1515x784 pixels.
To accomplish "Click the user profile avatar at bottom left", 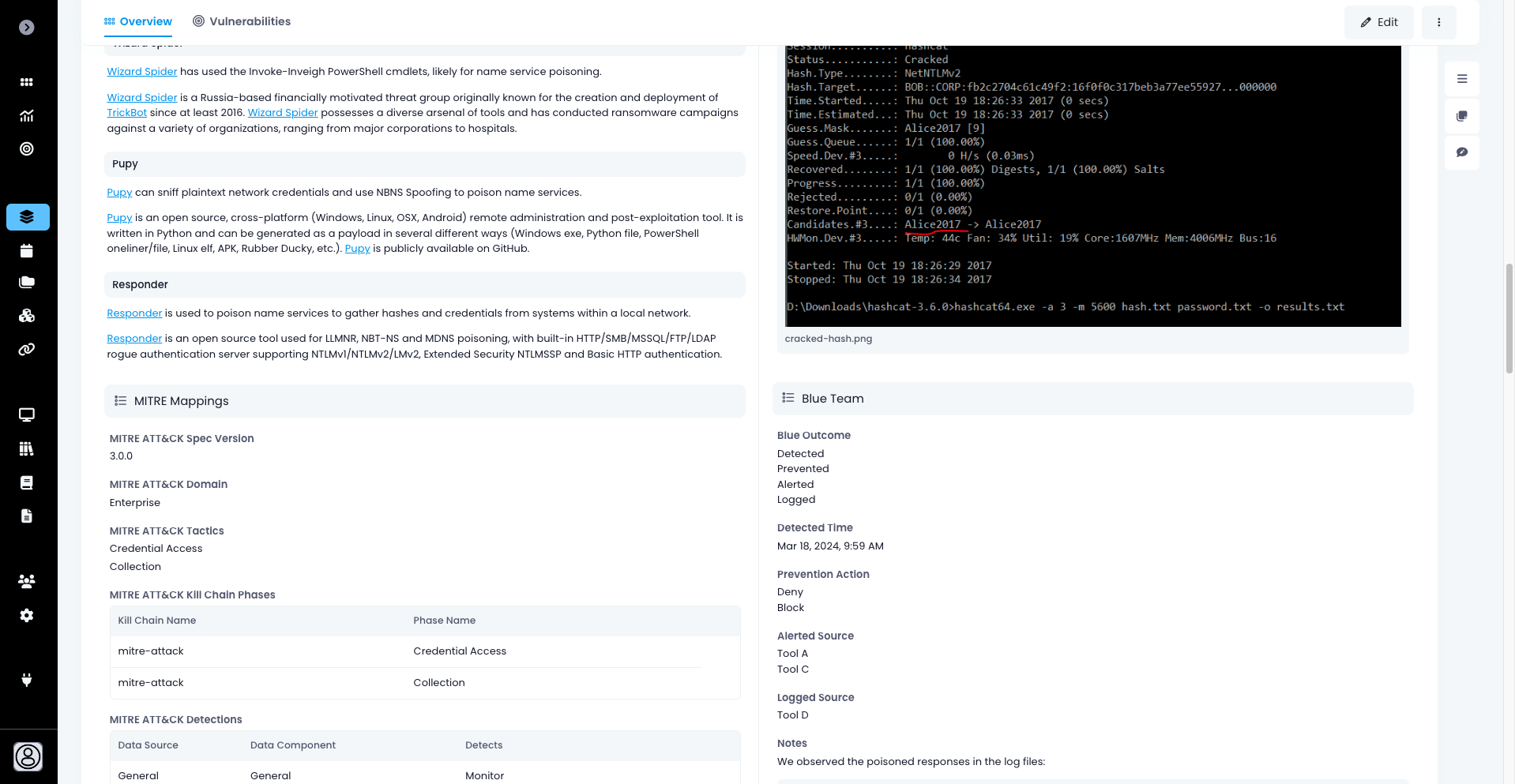I will pyautogui.click(x=28, y=756).
